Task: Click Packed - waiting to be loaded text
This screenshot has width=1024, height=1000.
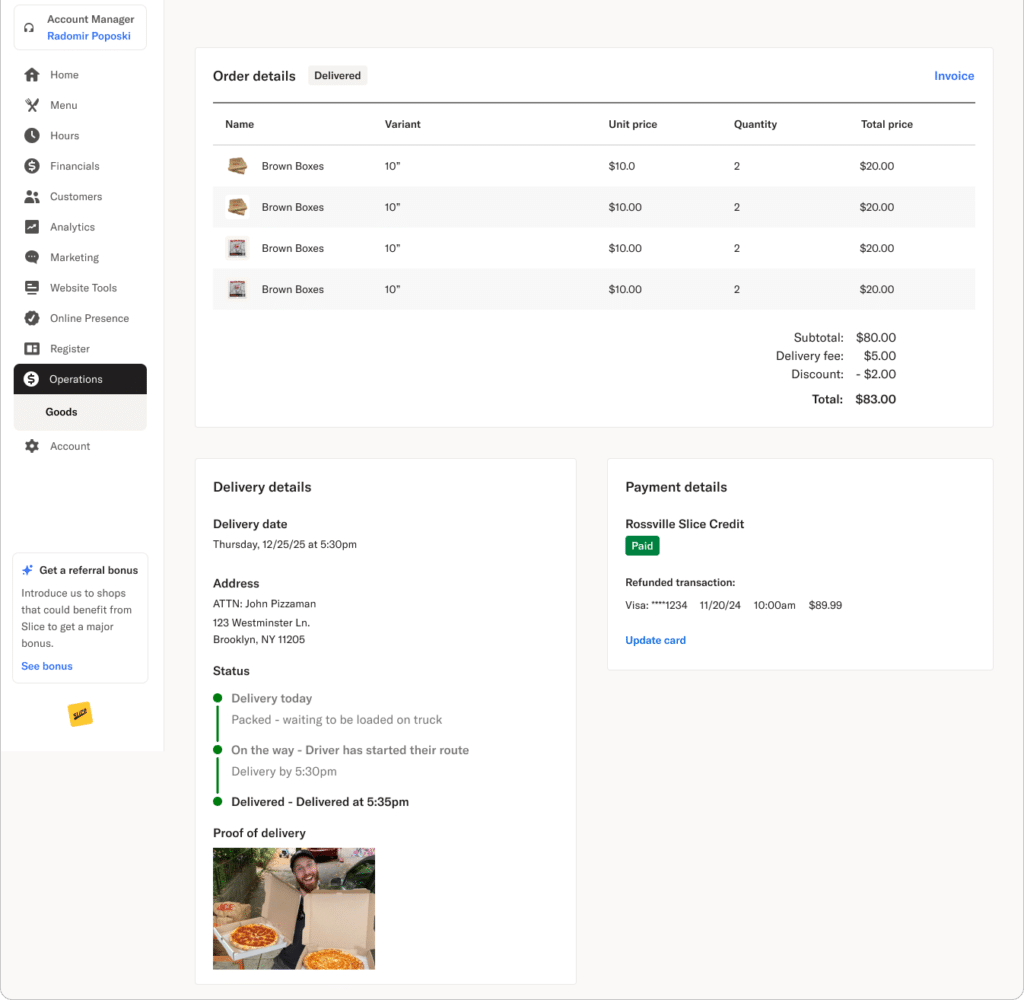Action: click(x=336, y=720)
